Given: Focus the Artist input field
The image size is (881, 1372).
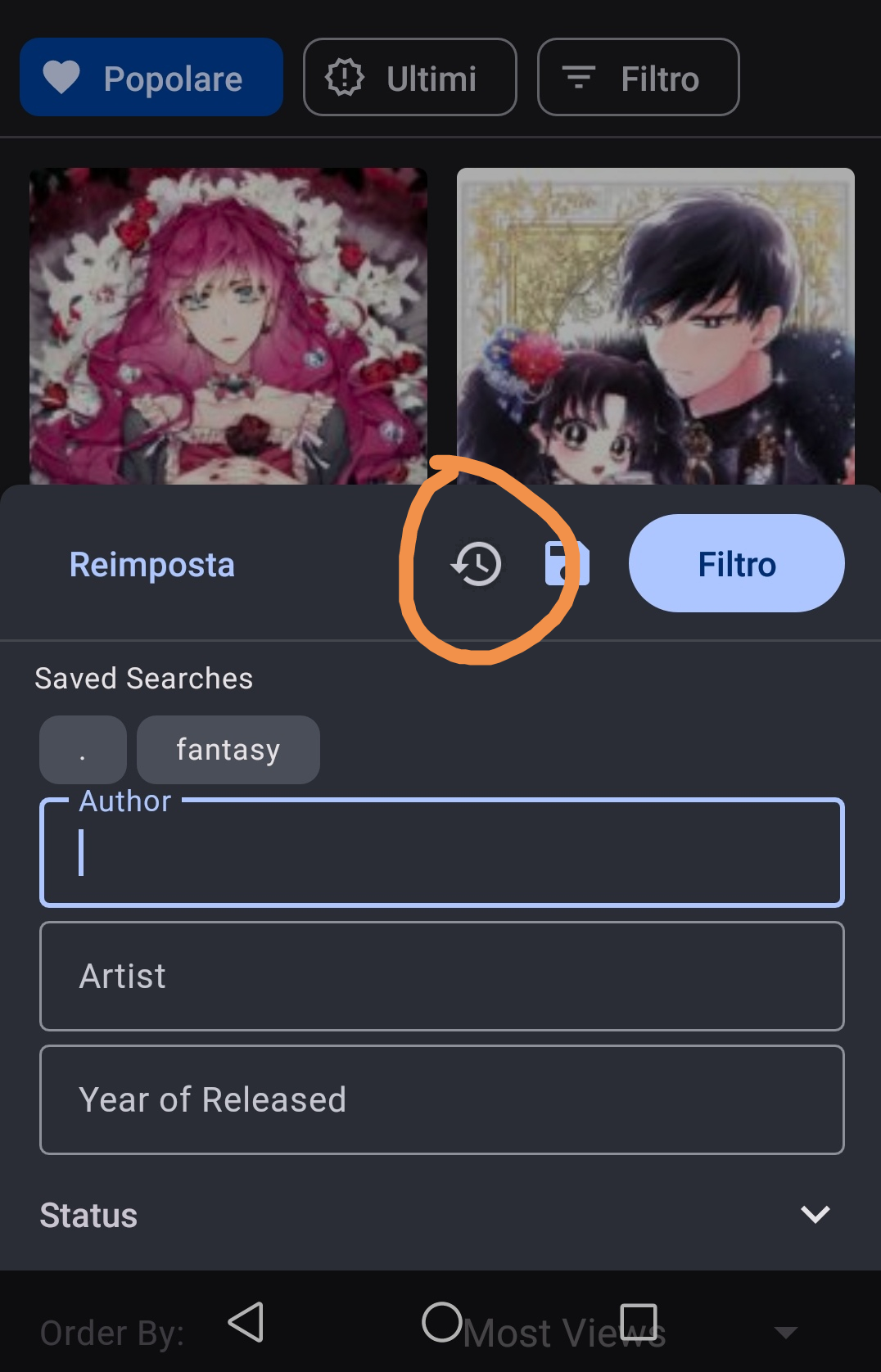Looking at the screenshot, I should tap(442, 976).
